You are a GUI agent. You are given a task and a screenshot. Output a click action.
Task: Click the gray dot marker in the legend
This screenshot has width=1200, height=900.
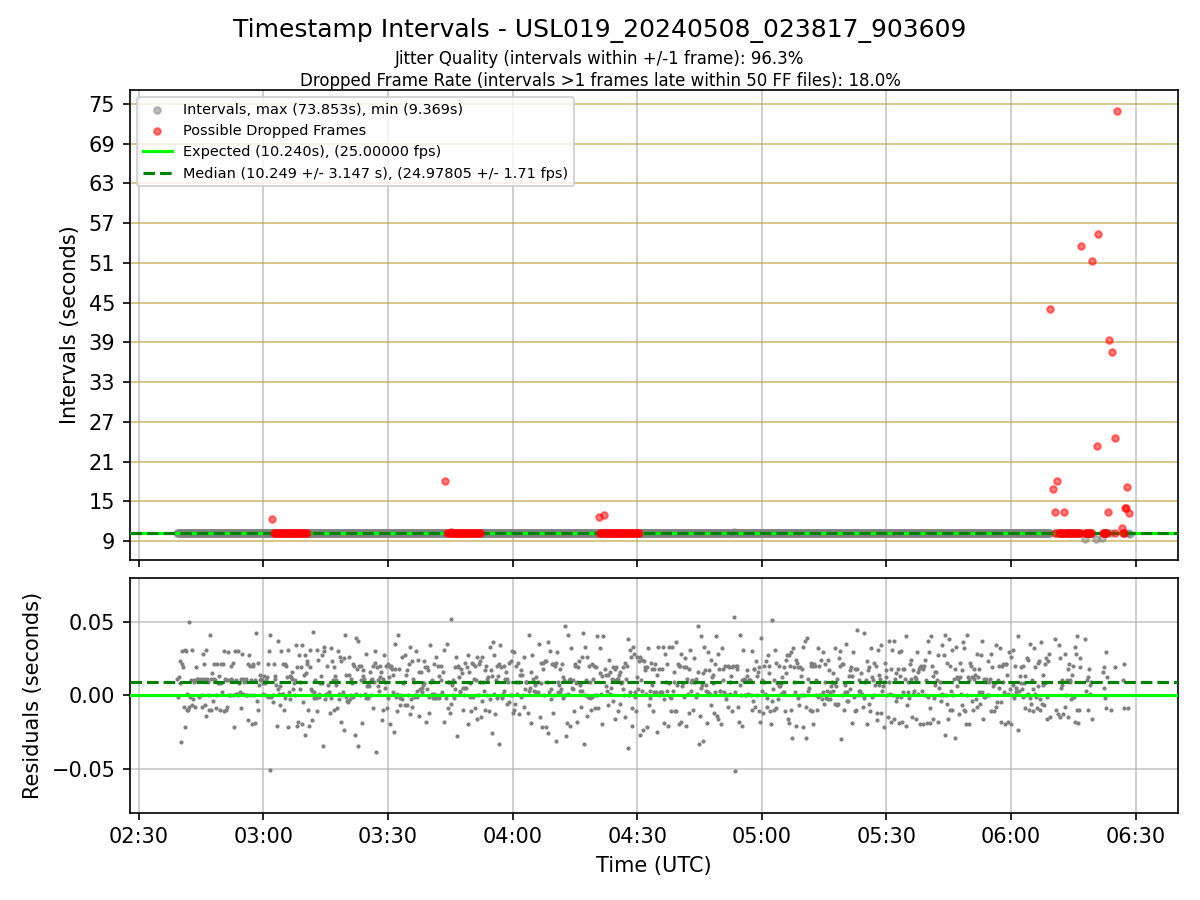[157, 109]
